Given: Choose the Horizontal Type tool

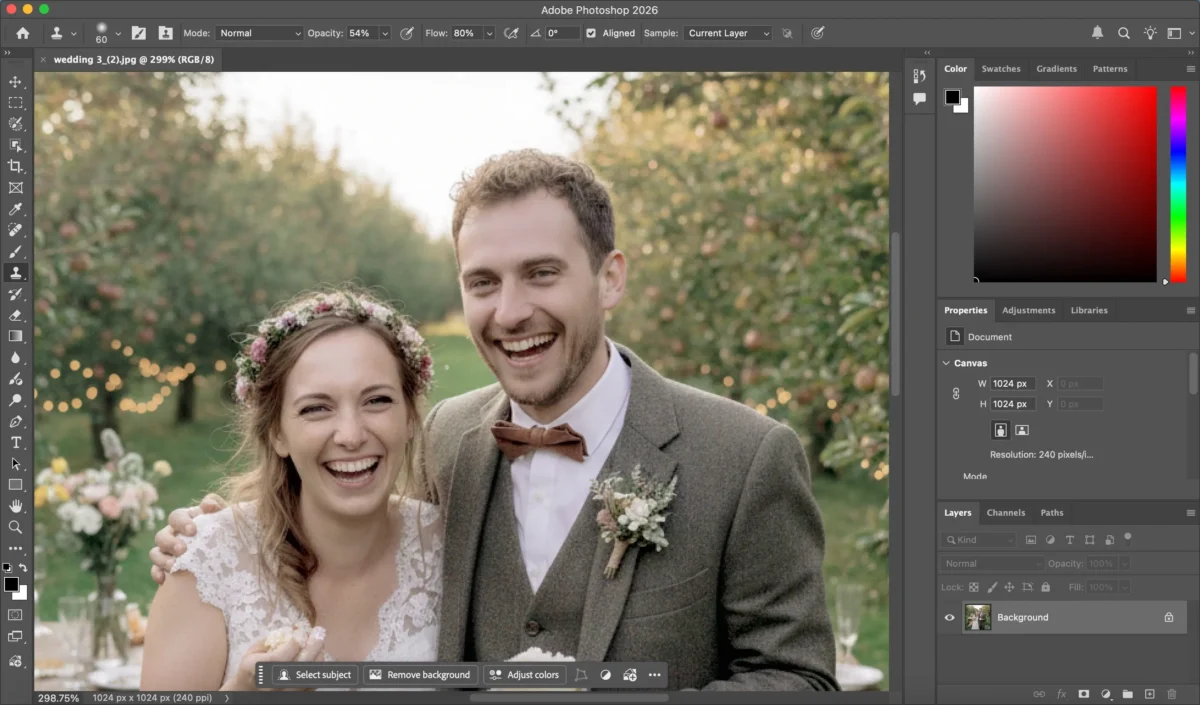Looking at the screenshot, I should 15,442.
